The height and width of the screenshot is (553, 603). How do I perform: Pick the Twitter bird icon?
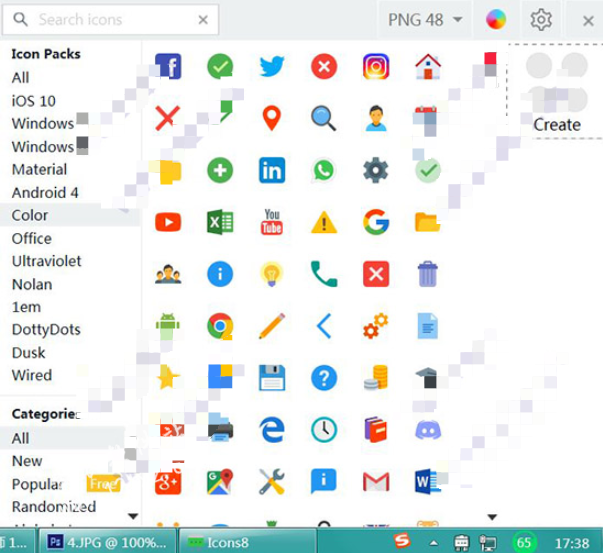272,66
